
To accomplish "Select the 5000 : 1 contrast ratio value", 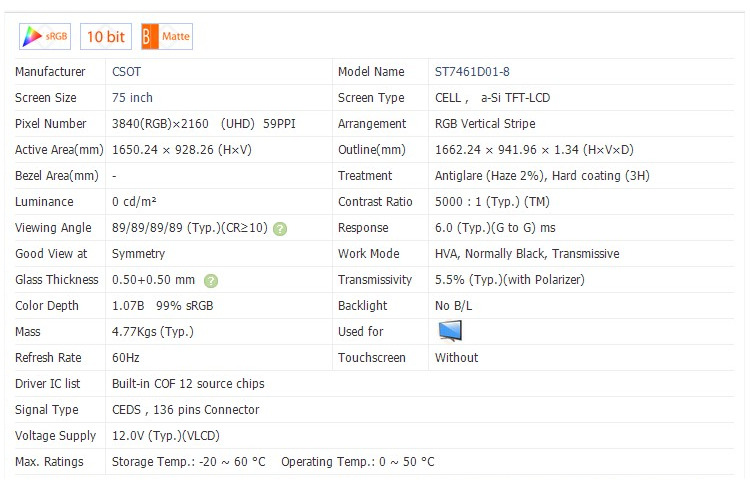I will tap(492, 202).
